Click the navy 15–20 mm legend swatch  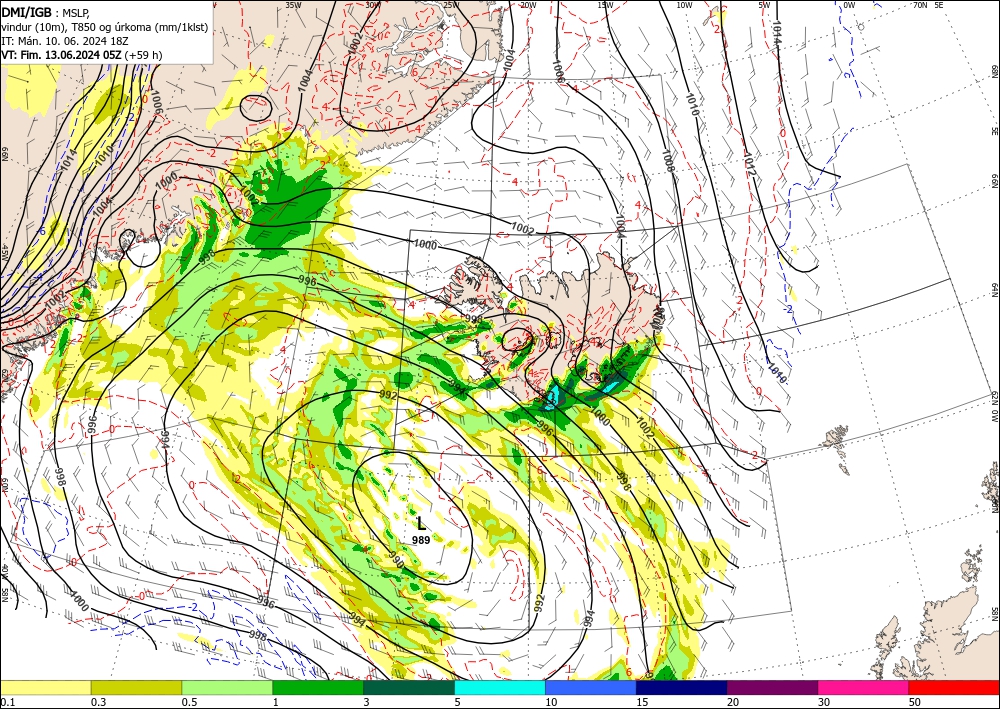[x=682, y=687]
